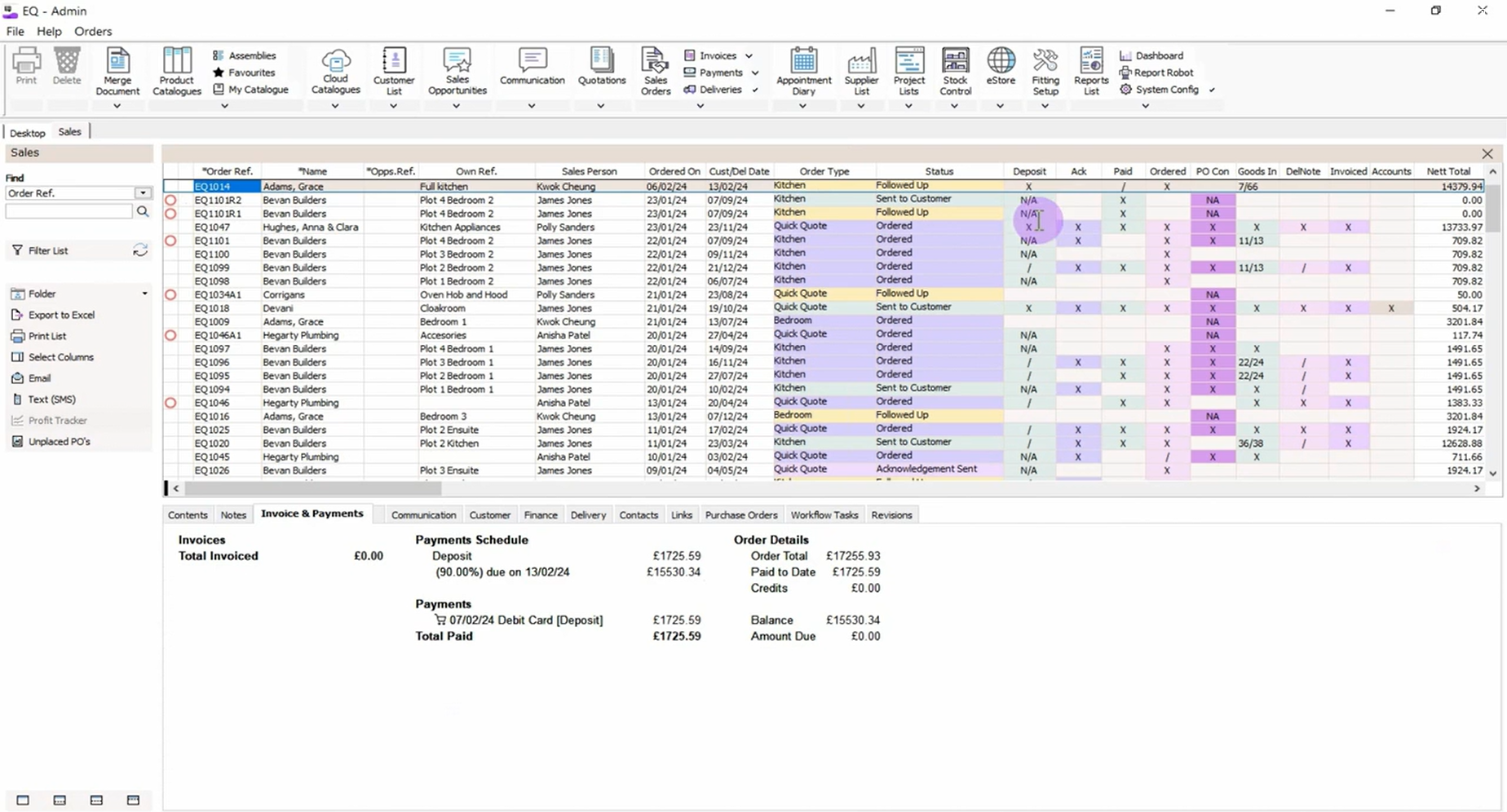Open the Reports List
The height and width of the screenshot is (812, 1507).
click(1091, 72)
